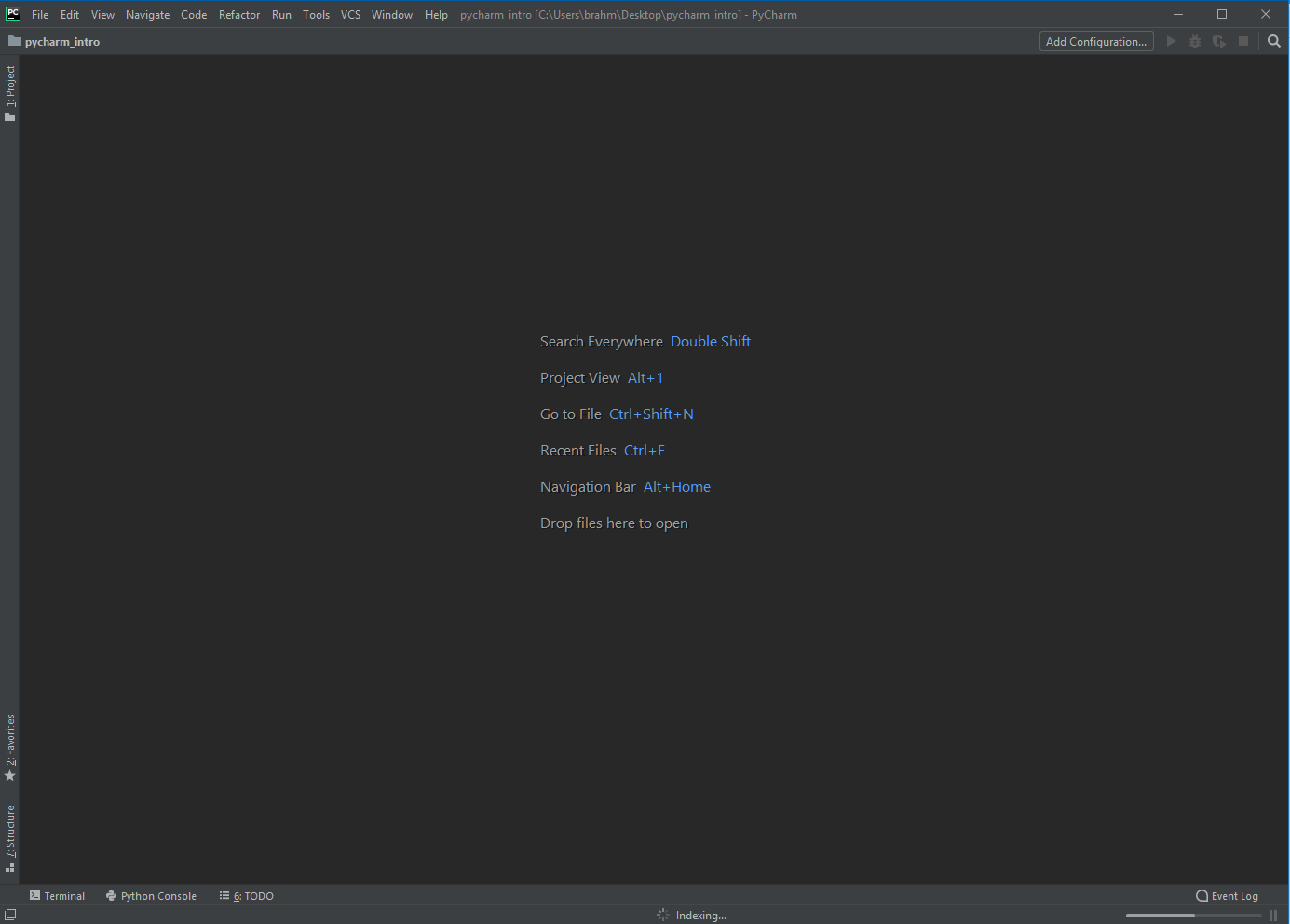Run with coverage

pos(1219,41)
